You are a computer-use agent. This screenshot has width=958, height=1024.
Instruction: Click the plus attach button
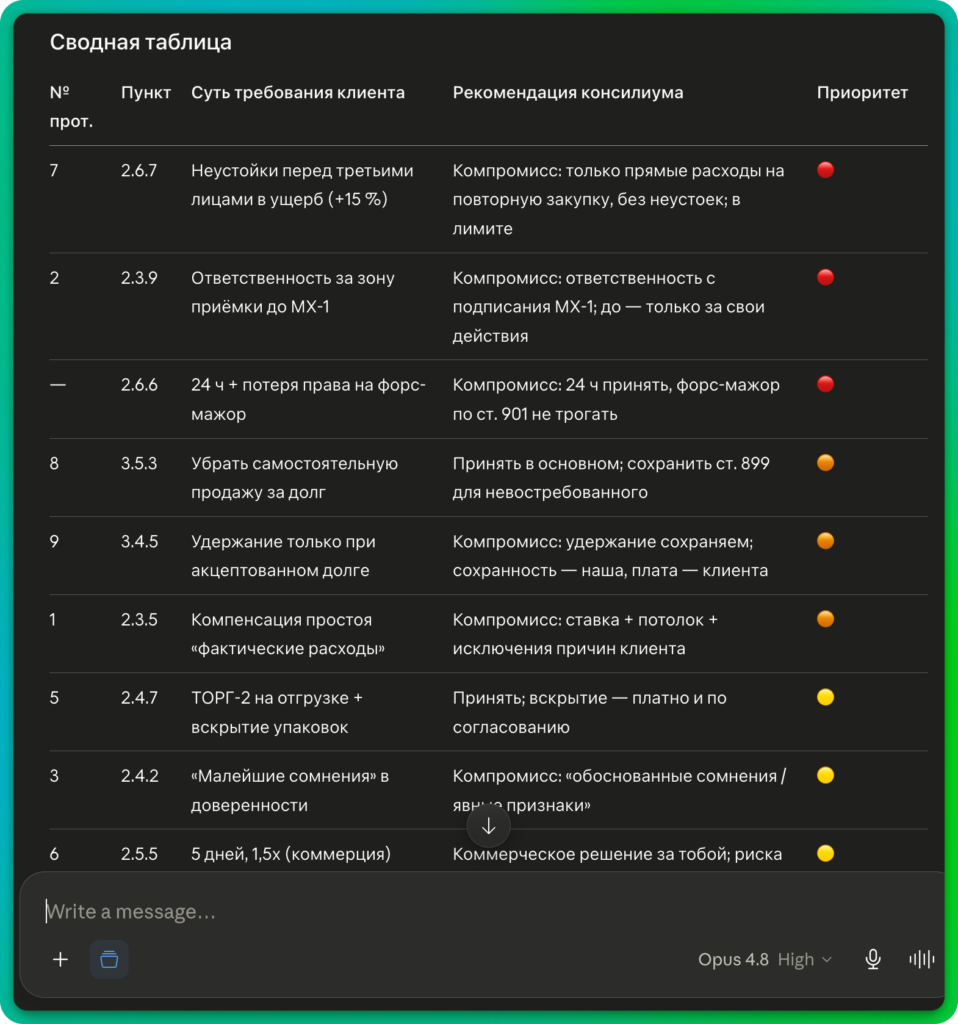[60, 959]
